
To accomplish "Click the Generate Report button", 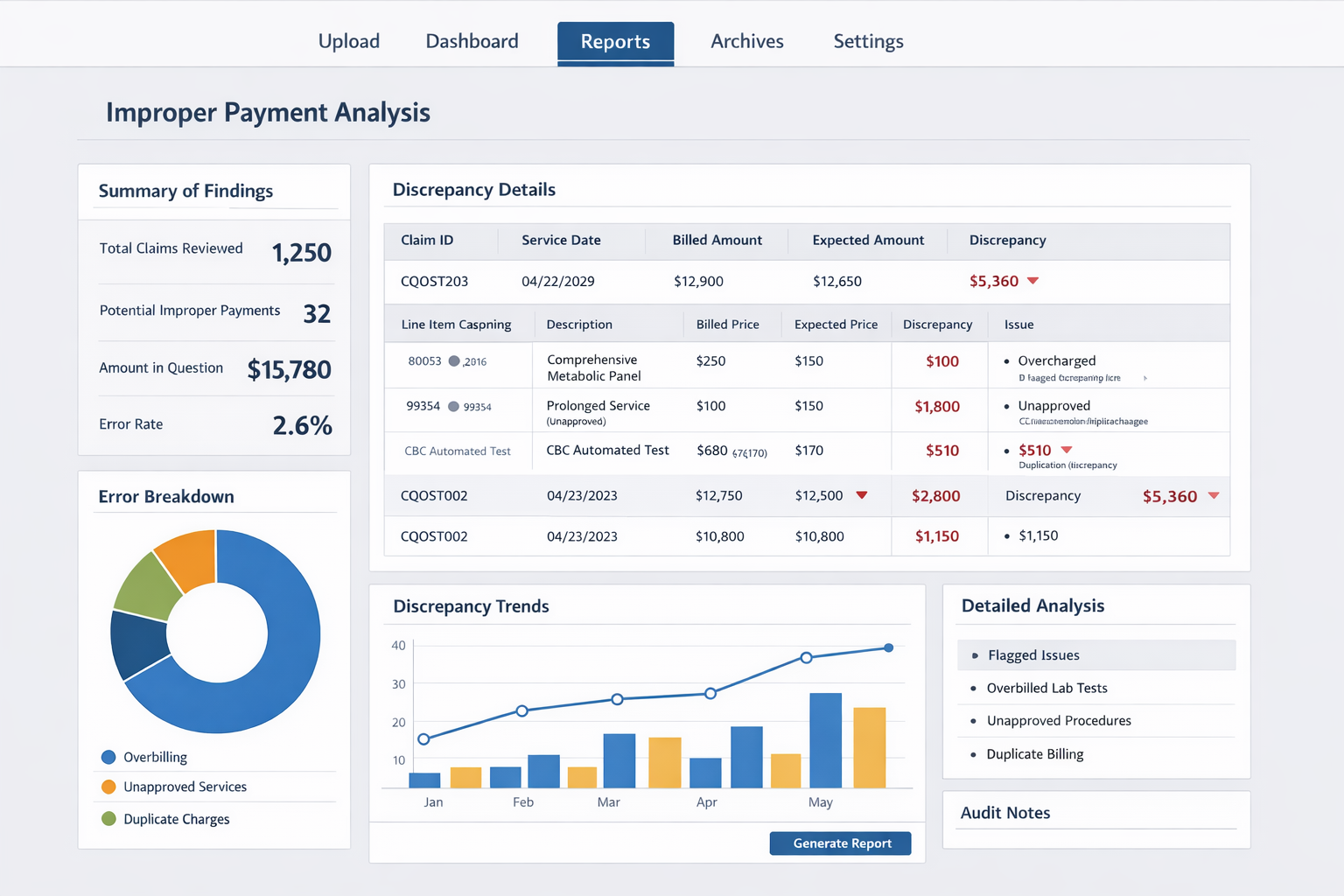I will (x=840, y=843).
